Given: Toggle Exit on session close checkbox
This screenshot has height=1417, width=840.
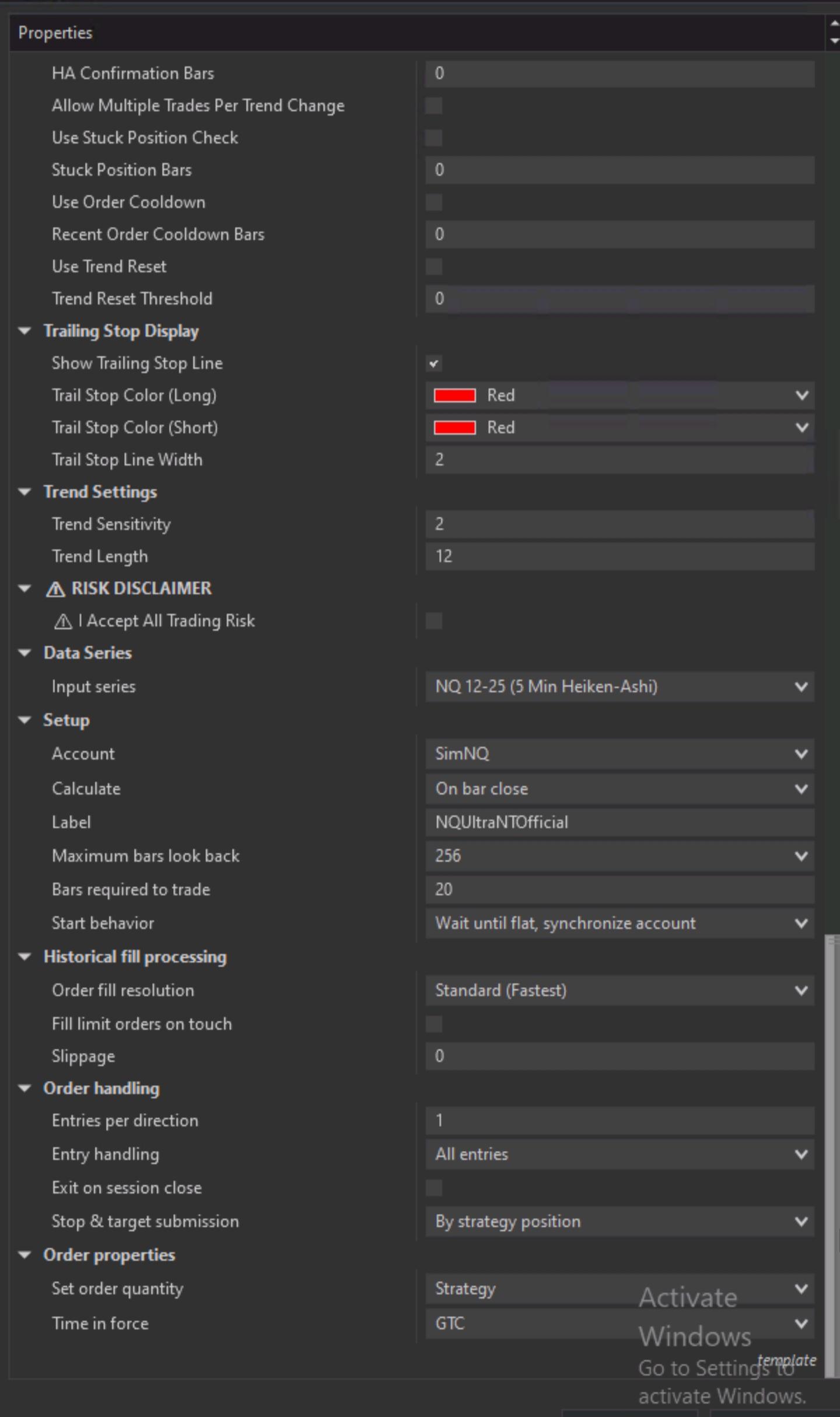Looking at the screenshot, I should click(433, 1187).
